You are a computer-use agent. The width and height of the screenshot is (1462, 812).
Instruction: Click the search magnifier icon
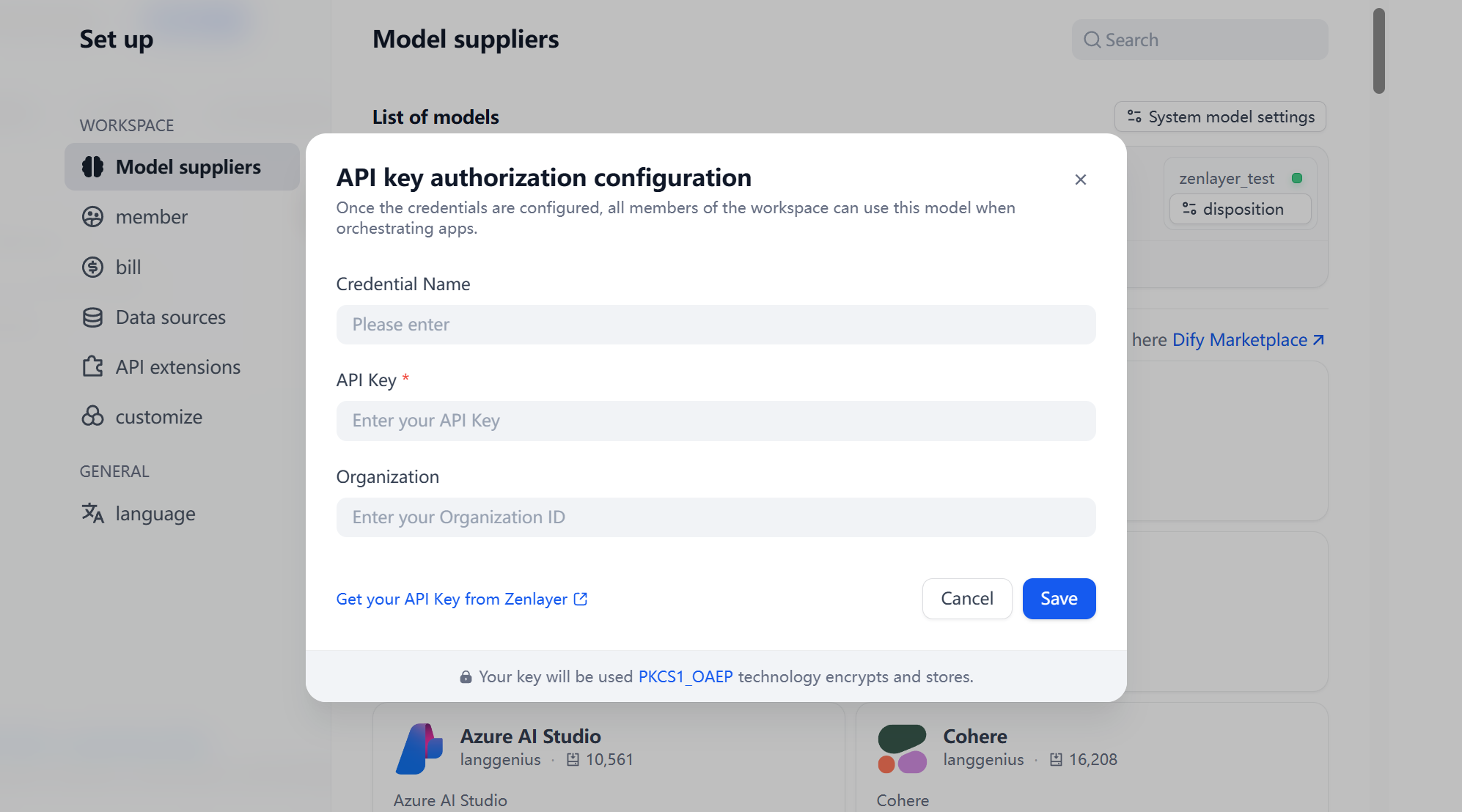[x=1092, y=40]
